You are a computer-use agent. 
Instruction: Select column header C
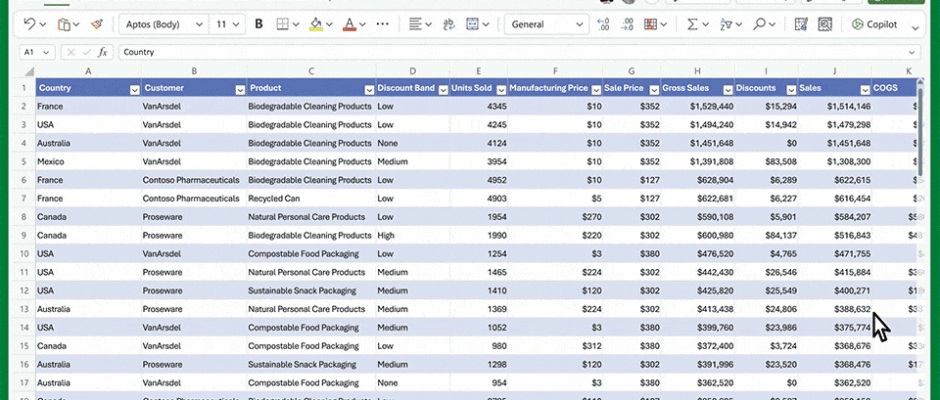coord(311,71)
